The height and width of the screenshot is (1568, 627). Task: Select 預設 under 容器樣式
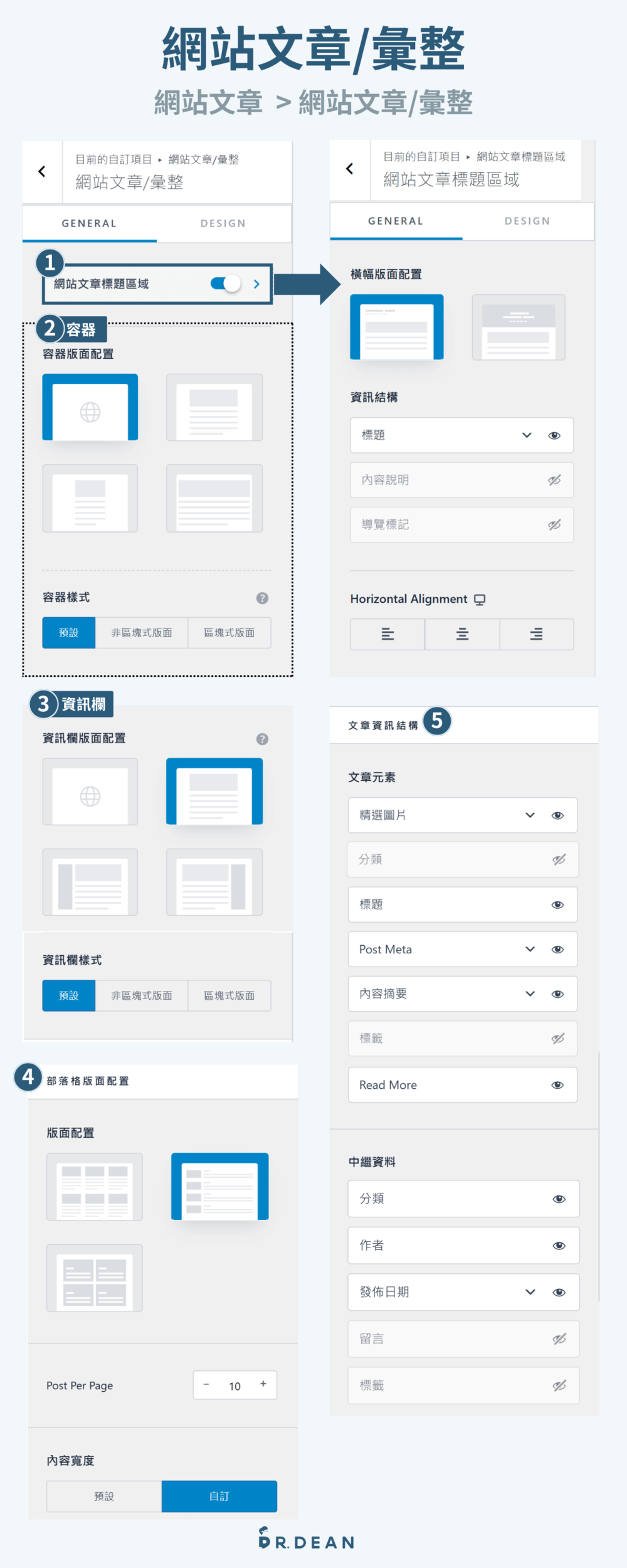pyautogui.click(x=69, y=633)
